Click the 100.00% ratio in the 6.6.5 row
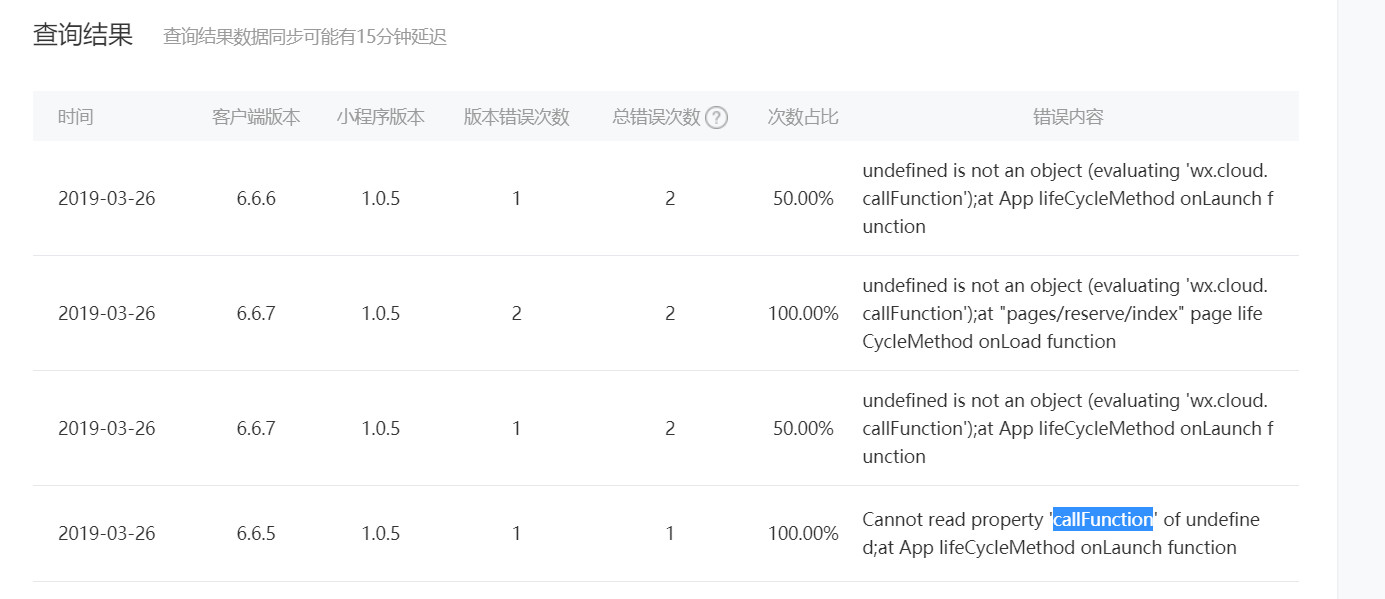Viewport: 1385px width, 599px height. click(x=803, y=533)
